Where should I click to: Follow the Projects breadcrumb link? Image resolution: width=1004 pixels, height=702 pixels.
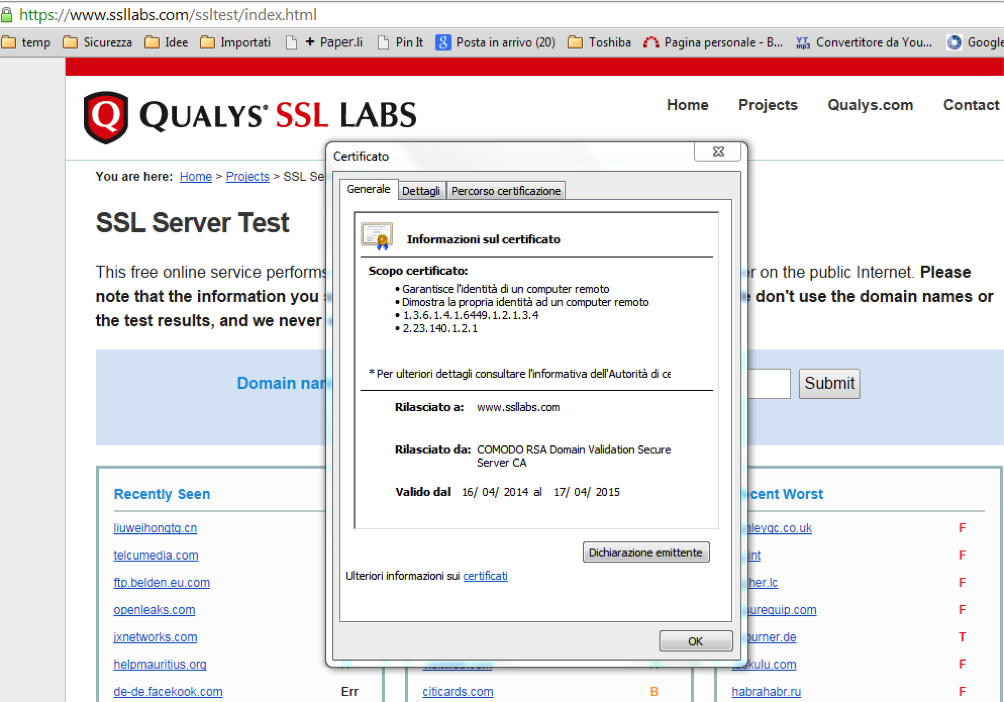(247, 177)
